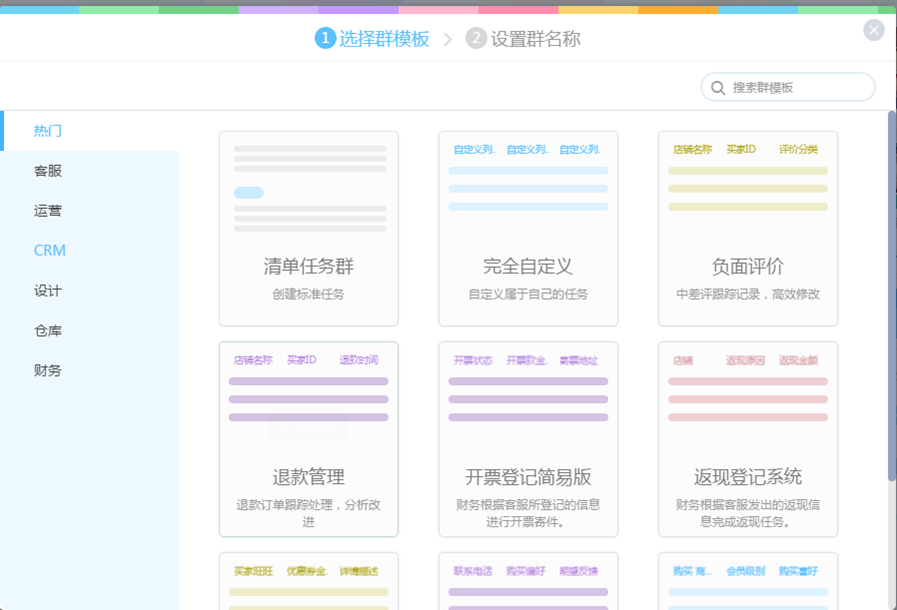Click the 自定义属于自己的任务 description
This screenshot has width=897, height=610.
pyautogui.click(x=528, y=294)
